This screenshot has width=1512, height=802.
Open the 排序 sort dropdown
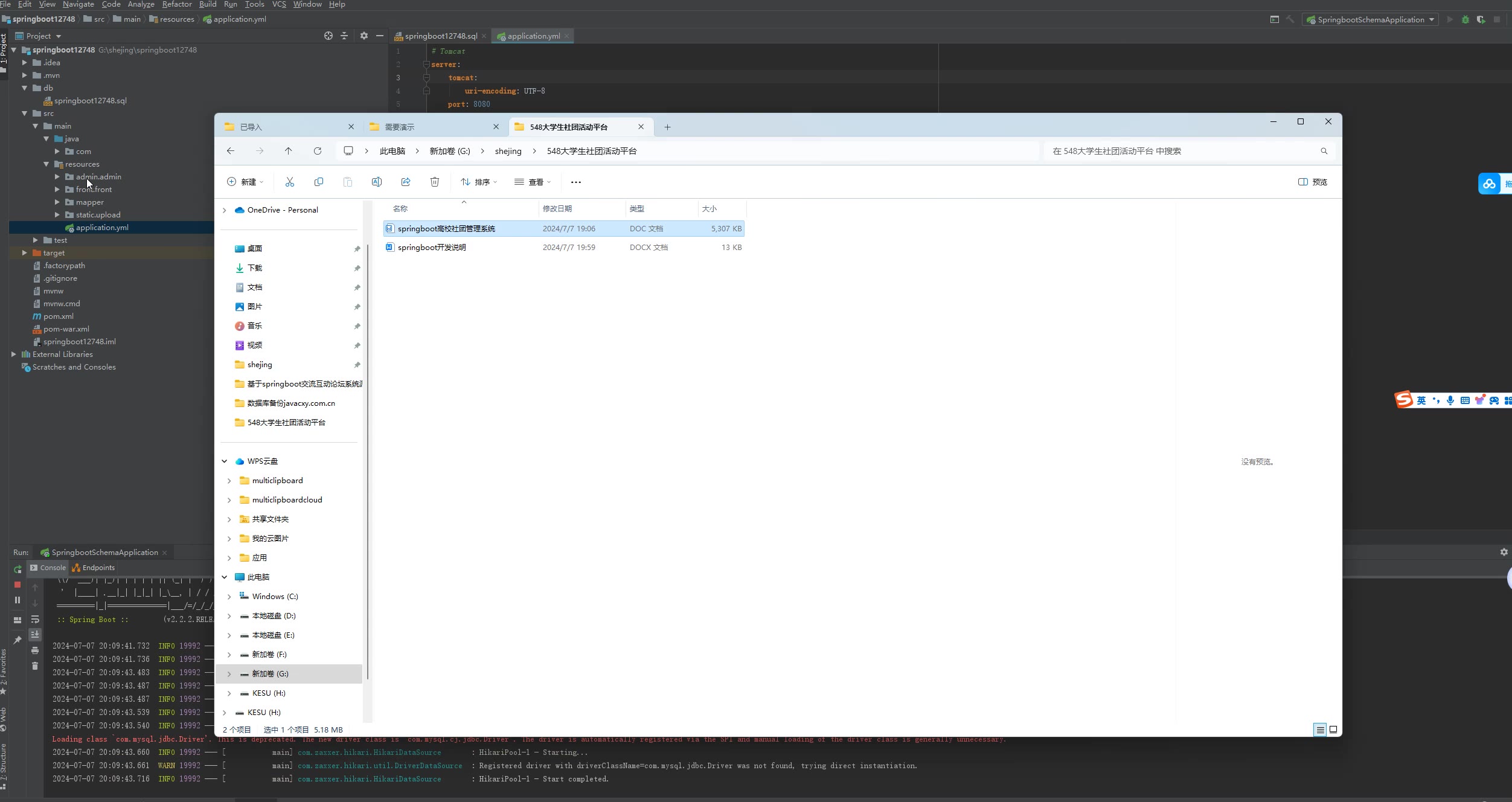click(479, 182)
